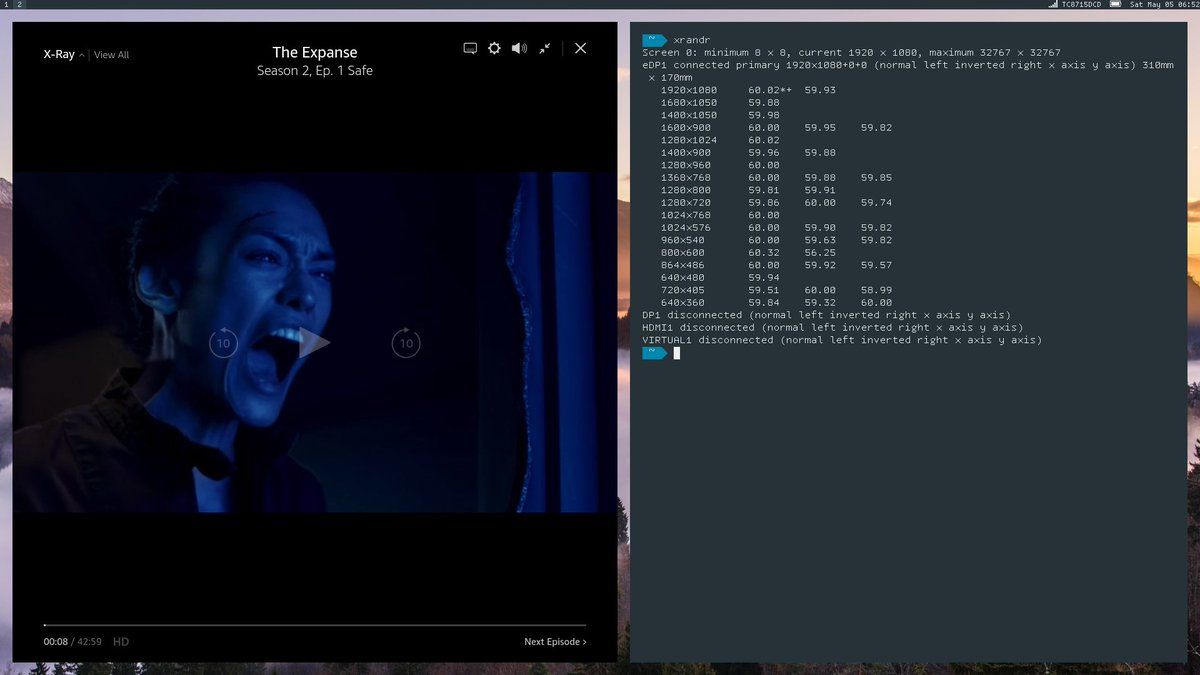Click the HDMI1 disconnected line
This screenshot has width=1200, height=675.
(x=832, y=328)
